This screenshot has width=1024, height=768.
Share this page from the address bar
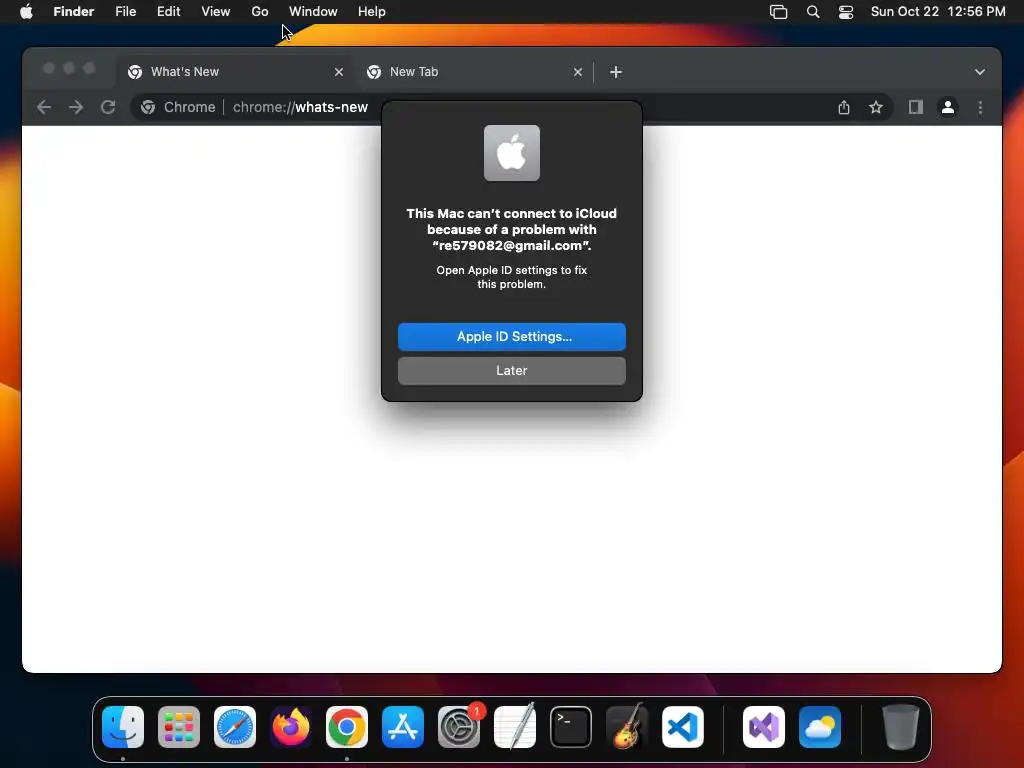(x=844, y=107)
